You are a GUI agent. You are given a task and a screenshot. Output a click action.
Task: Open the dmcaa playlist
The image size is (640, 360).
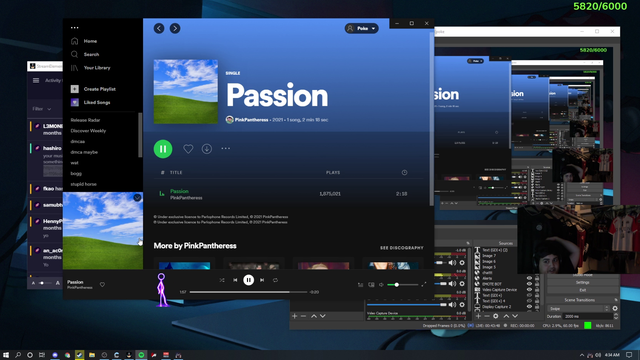[78, 141]
